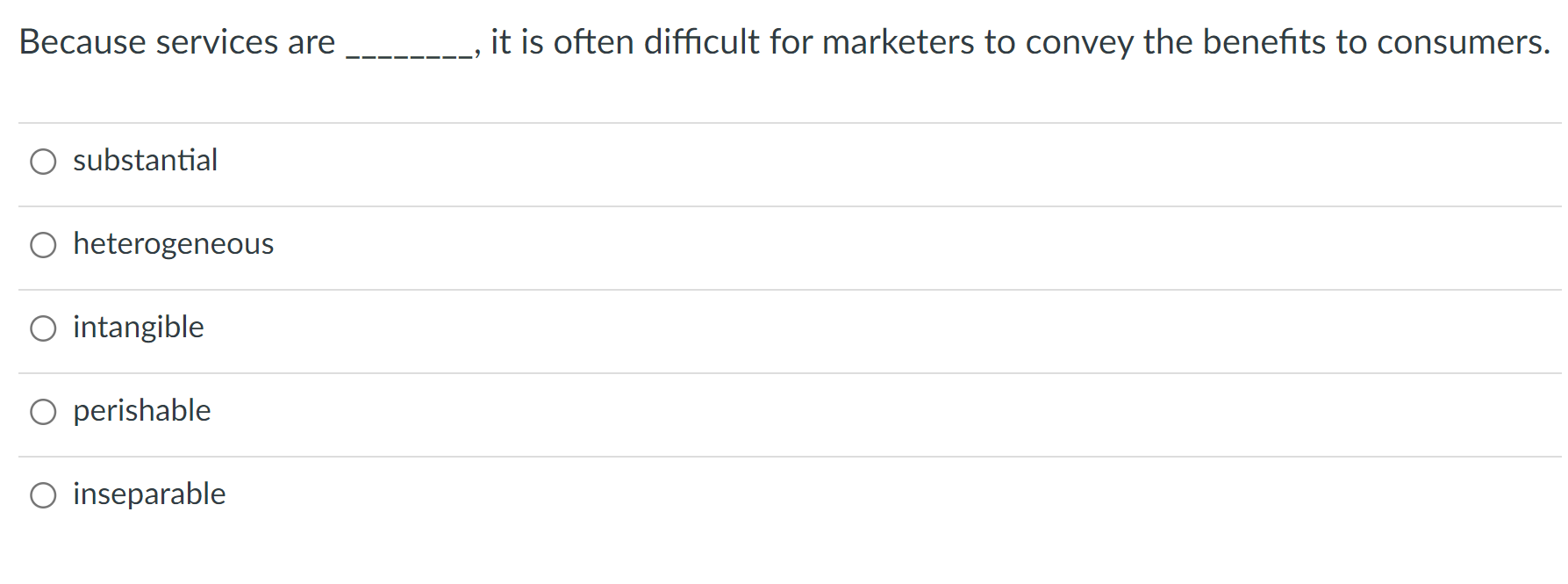Select the radio button for "perishable"
The image size is (1568, 584).
(43, 411)
